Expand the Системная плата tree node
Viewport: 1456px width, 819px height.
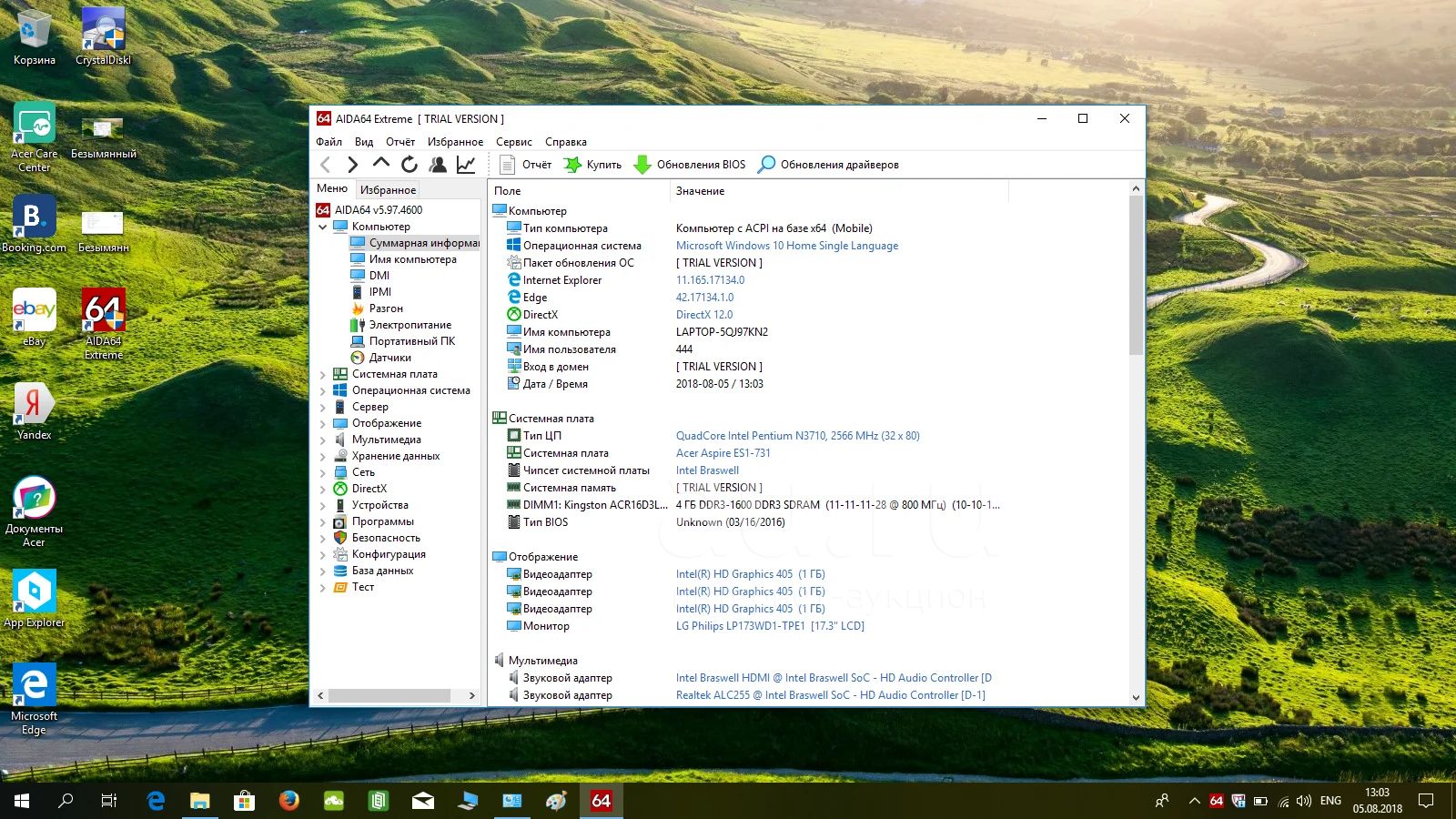(x=323, y=374)
